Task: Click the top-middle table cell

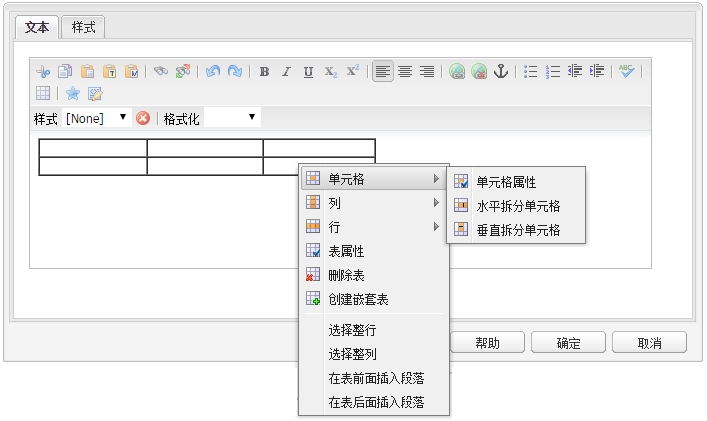Action: click(x=205, y=148)
